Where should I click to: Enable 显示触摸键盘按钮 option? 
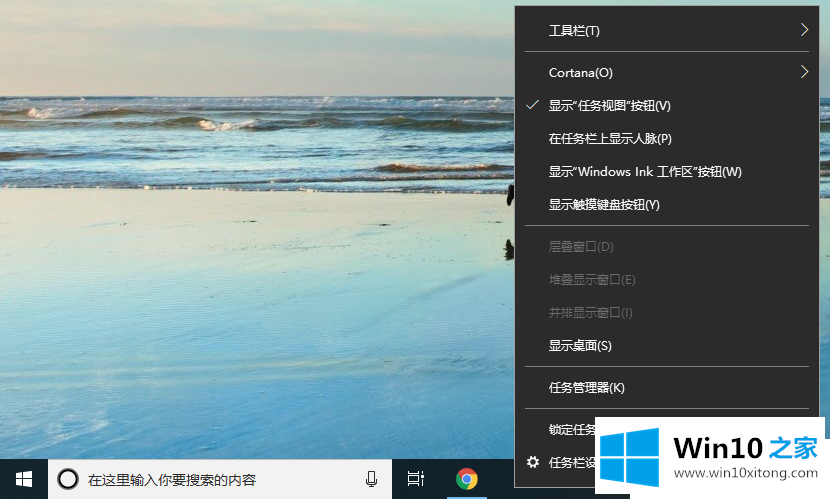coord(604,205)
